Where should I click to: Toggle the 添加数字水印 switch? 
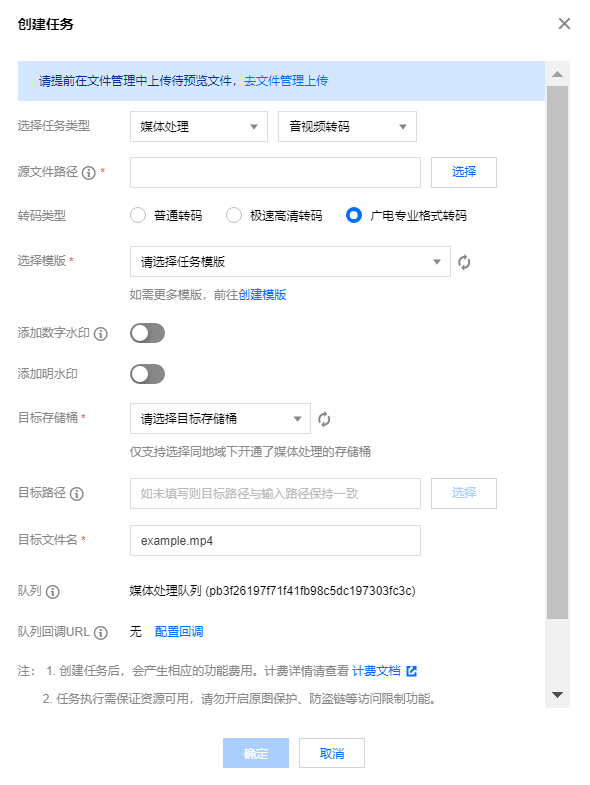147,333
